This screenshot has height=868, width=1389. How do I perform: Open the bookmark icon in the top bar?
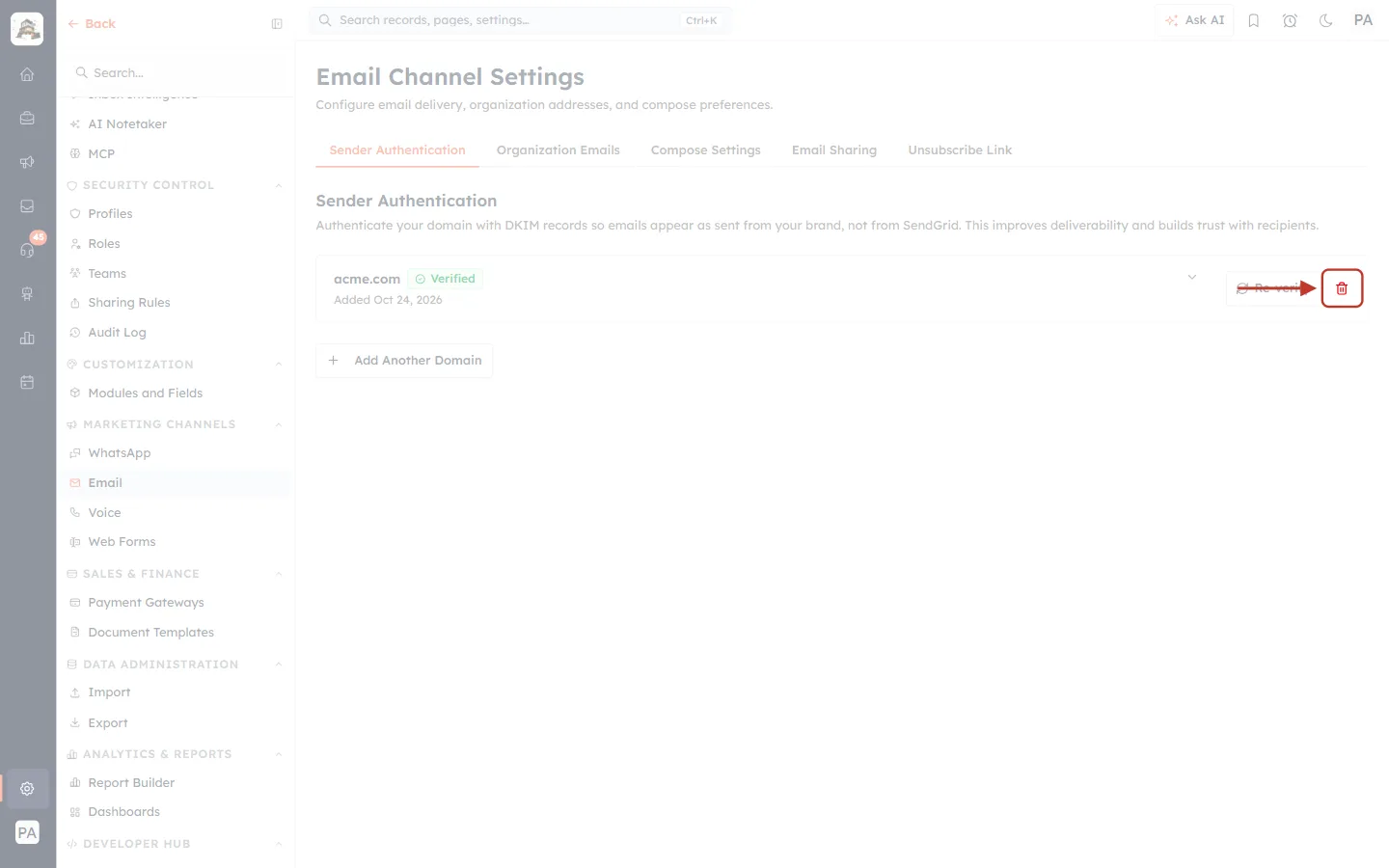(x=1254, y=20)
